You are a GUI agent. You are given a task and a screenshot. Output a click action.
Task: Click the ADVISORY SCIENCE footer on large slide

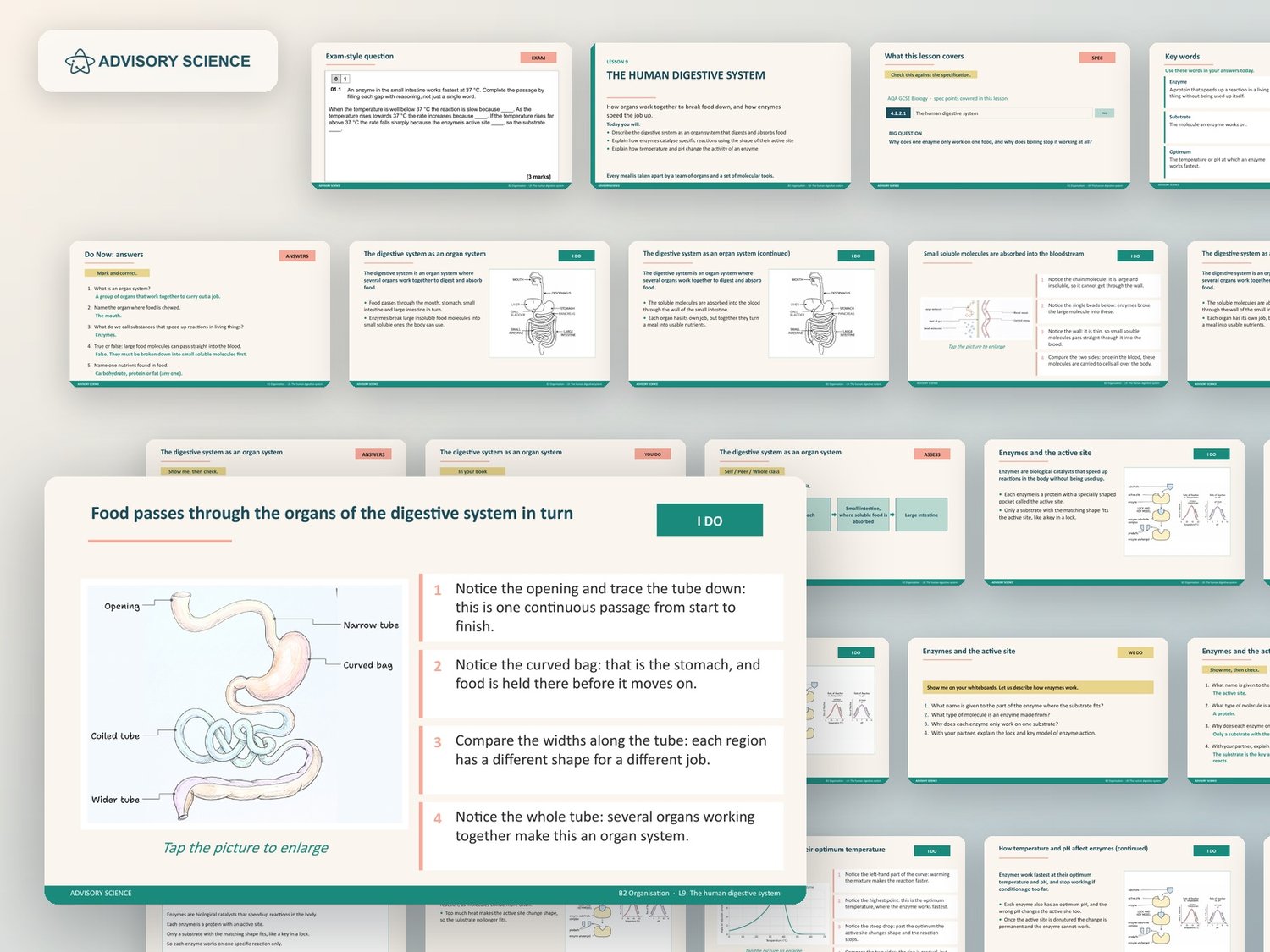pyautogui.click(x=101, y=893)
